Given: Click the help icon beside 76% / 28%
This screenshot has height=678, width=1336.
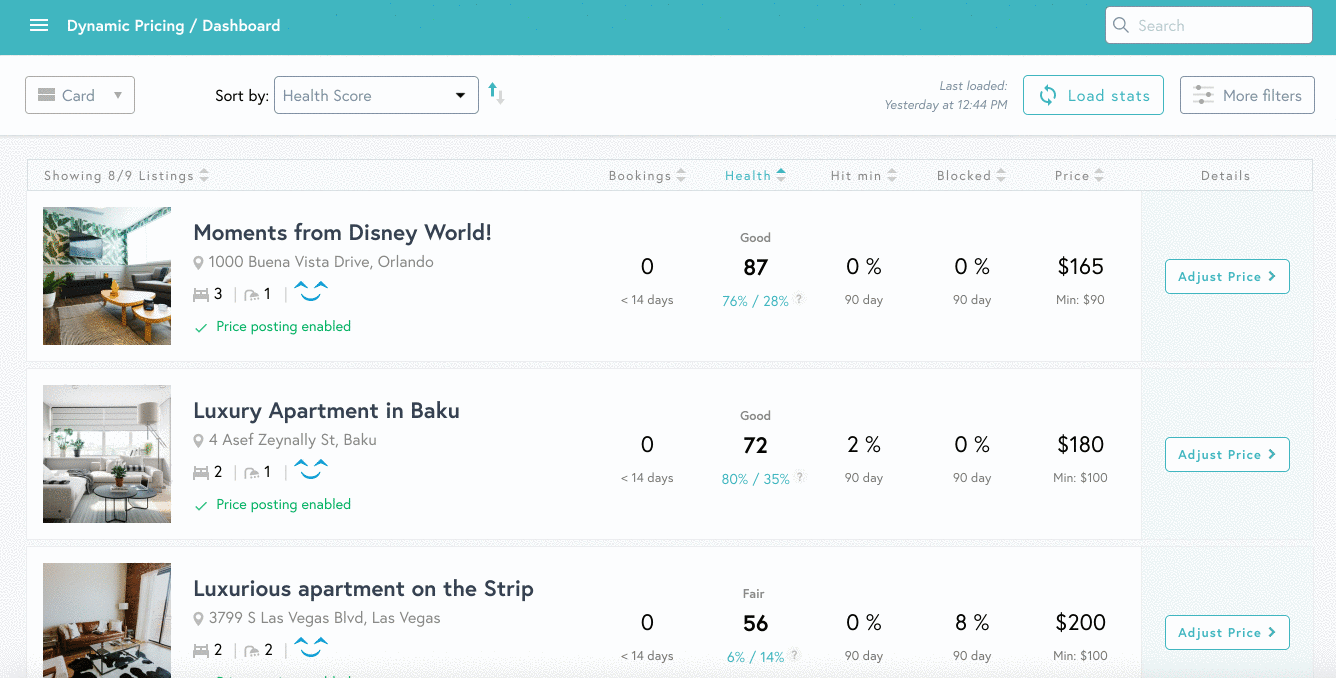Looking at the screenshot, I should [799, 299].
